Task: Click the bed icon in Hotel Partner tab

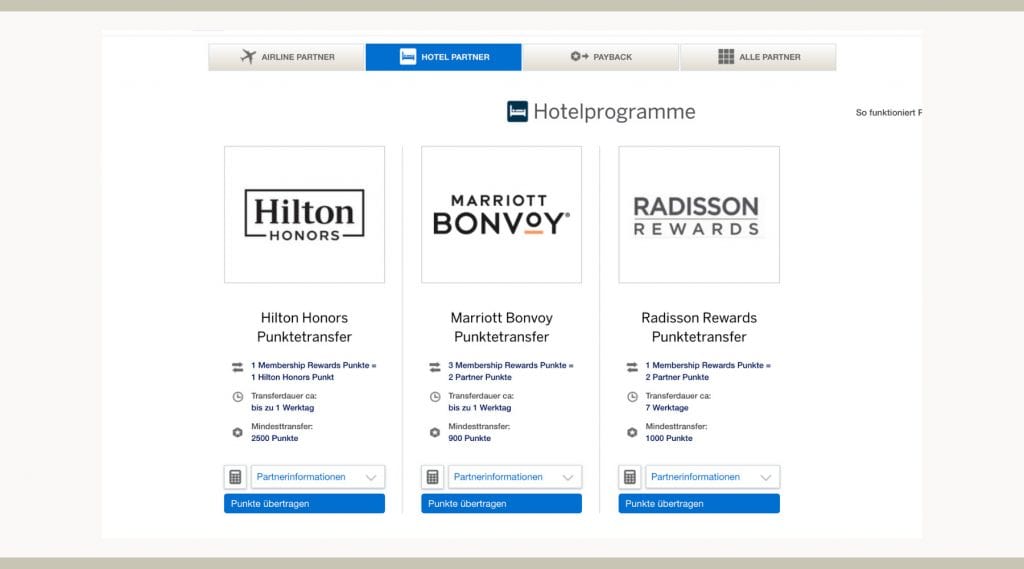Action: click(x=408, y=57)
